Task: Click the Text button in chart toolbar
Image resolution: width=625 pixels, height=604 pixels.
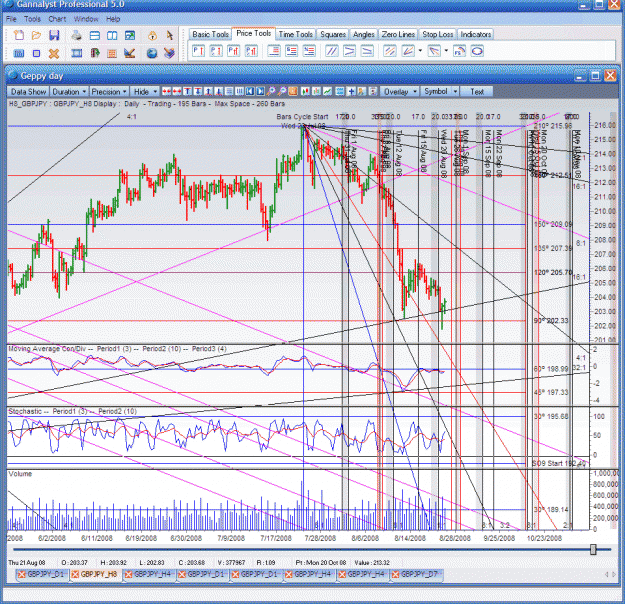Action: (477, 92)
